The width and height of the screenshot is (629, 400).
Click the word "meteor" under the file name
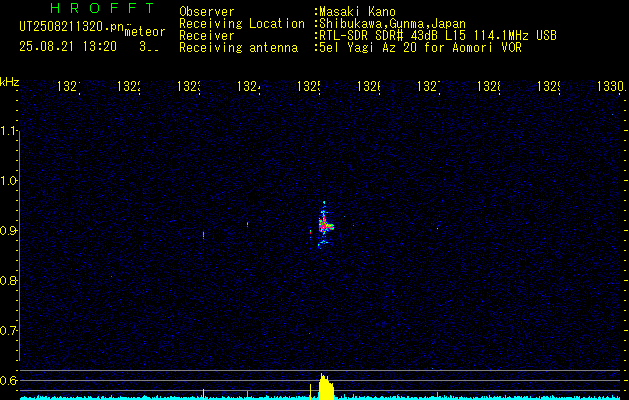(x=145, y=32)
